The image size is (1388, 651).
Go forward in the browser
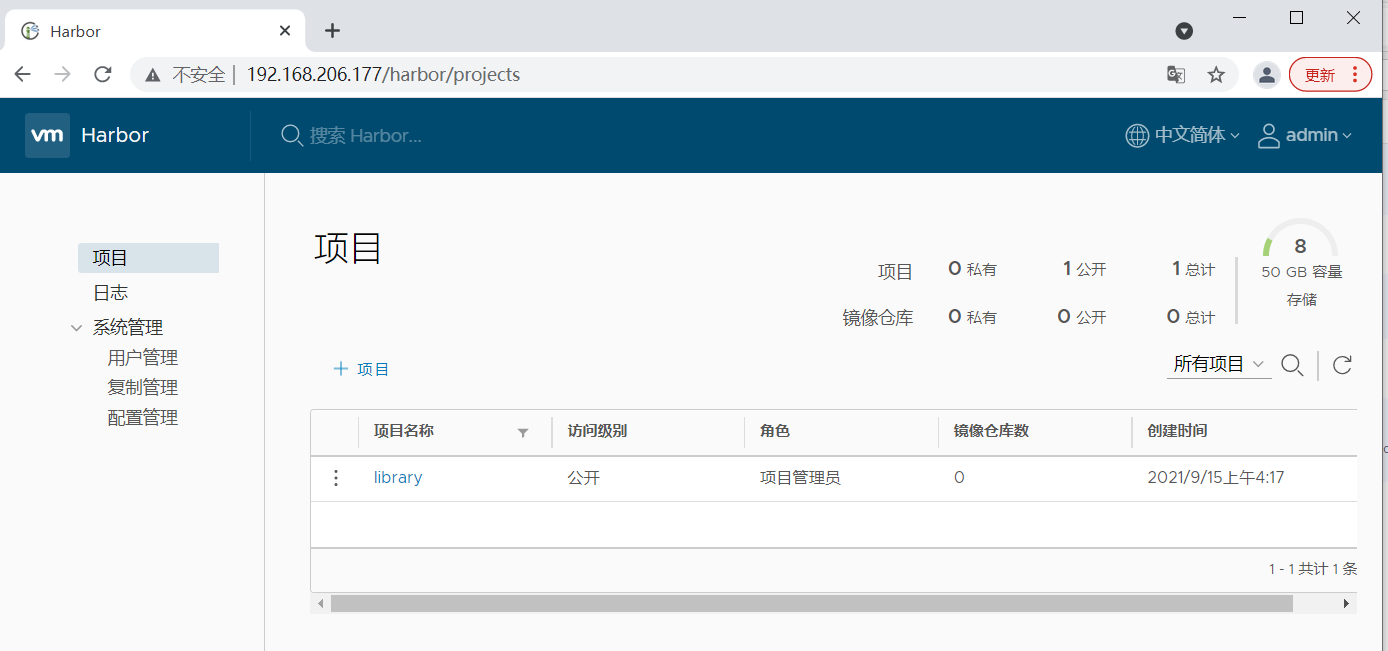point(62,74)
